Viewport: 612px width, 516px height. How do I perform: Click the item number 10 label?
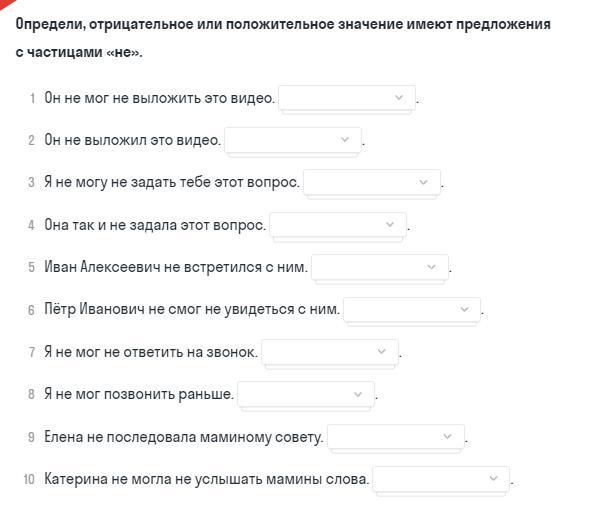[29, 479]
